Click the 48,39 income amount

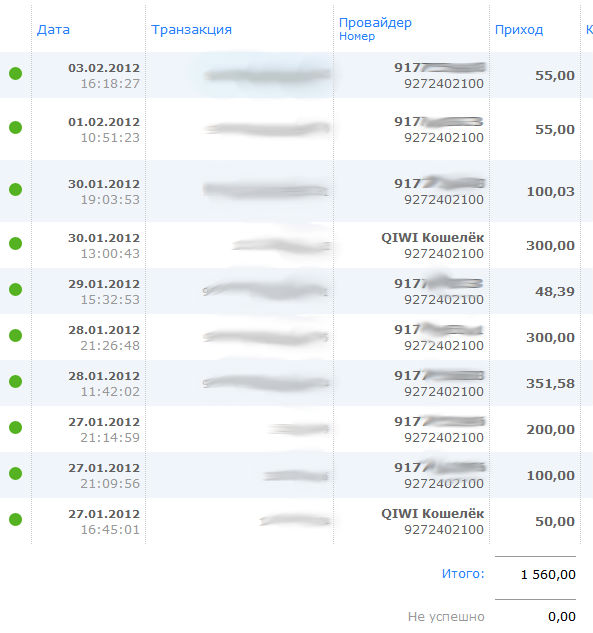click(x=555, y=292)
